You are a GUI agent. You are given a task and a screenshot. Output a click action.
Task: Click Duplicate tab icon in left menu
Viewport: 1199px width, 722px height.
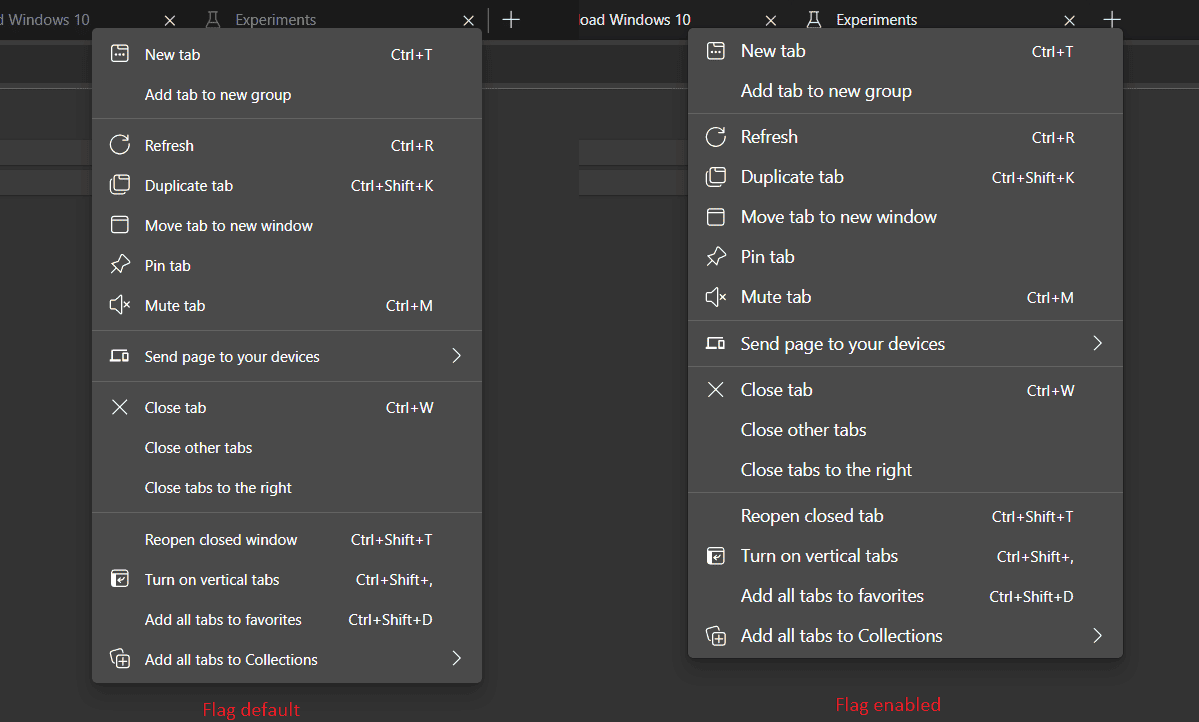[x=120, y=184]
